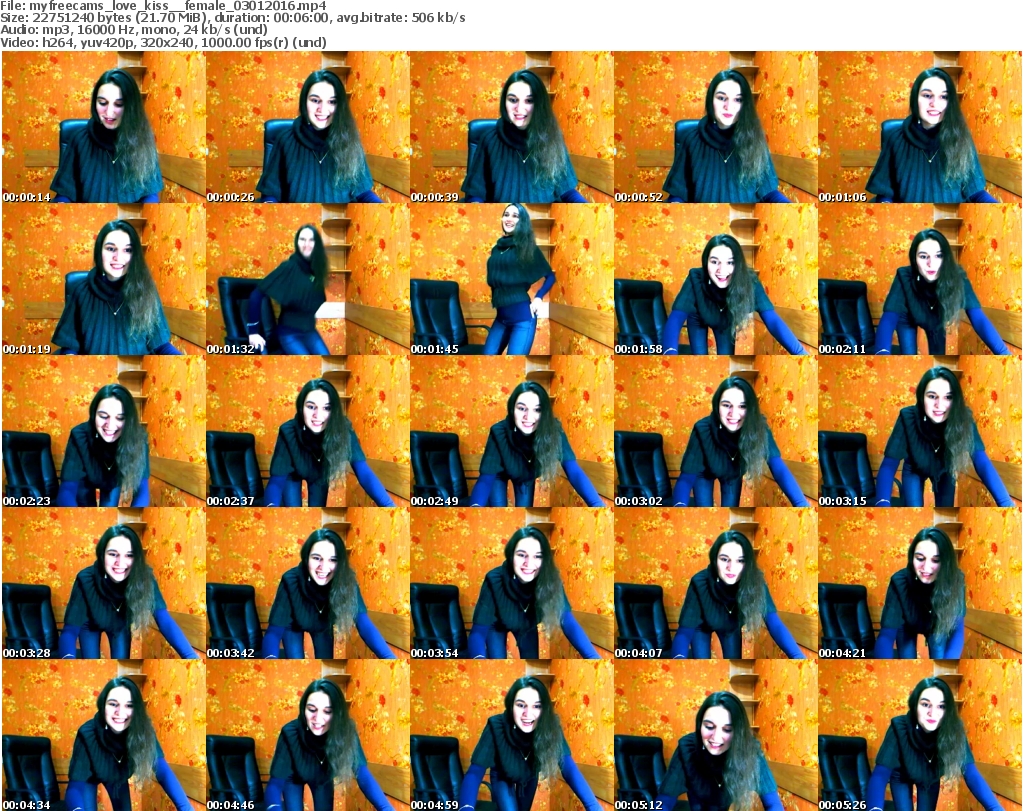Pick the frame stamped 00:03:02
Viewport: 1024px width, 811px height.
tap(715, 431)
